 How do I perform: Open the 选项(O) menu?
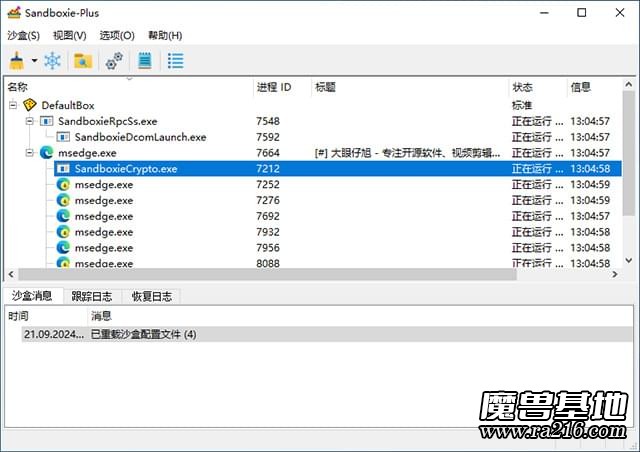[117, 36]
